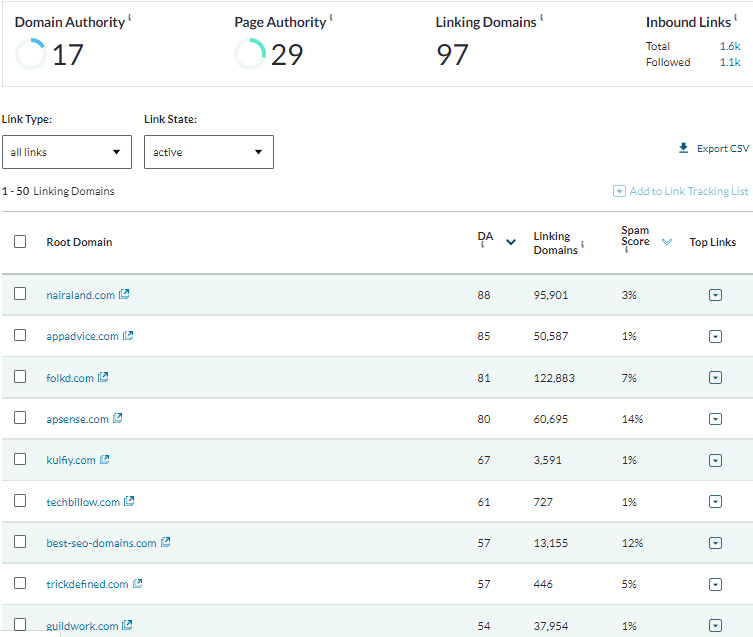Open folkd.com in new tab icon
The width and height of the screenshot is (753, 637).
click(103, 378)
